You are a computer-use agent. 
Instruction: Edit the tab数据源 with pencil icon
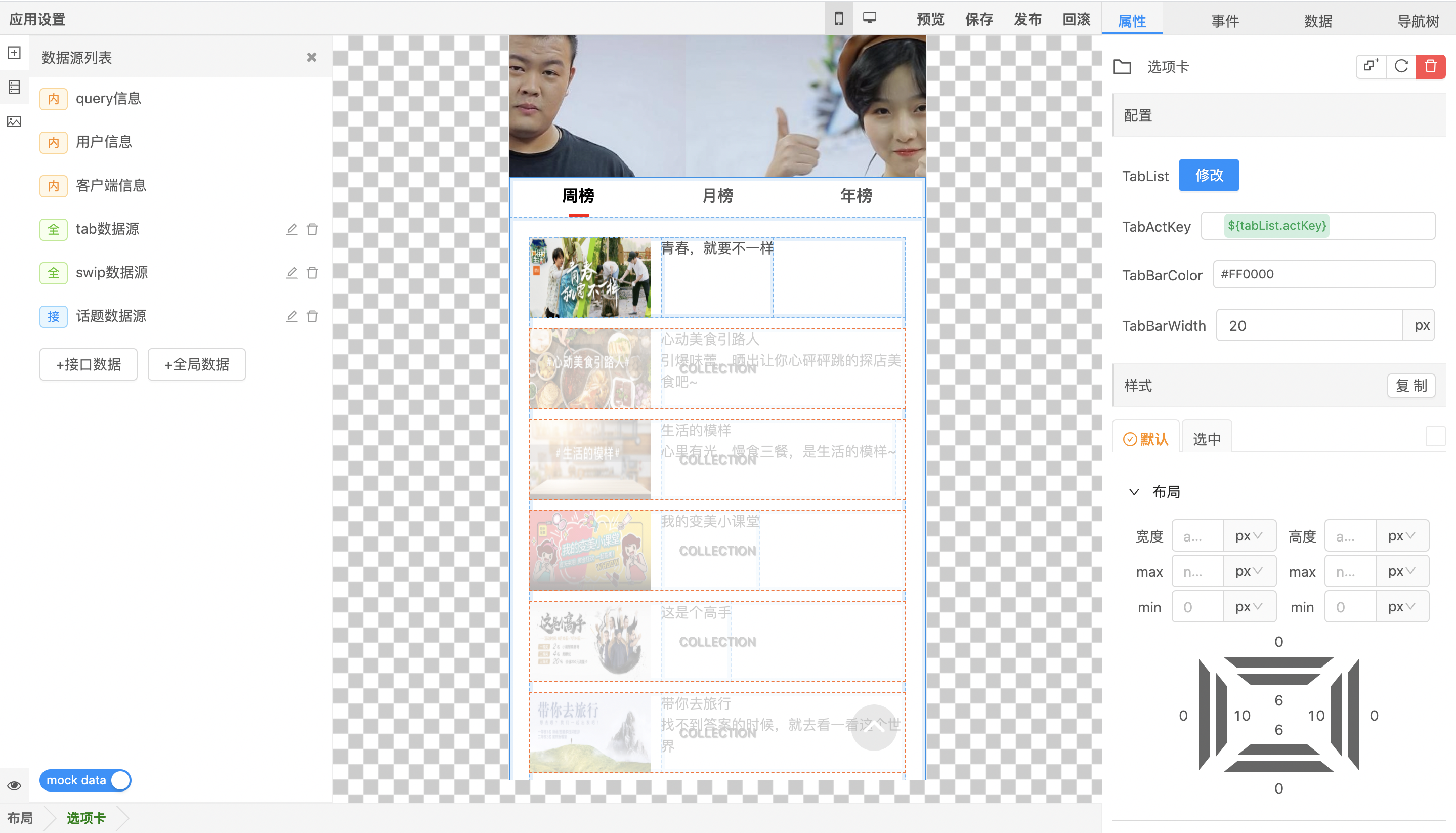[292, 229]
